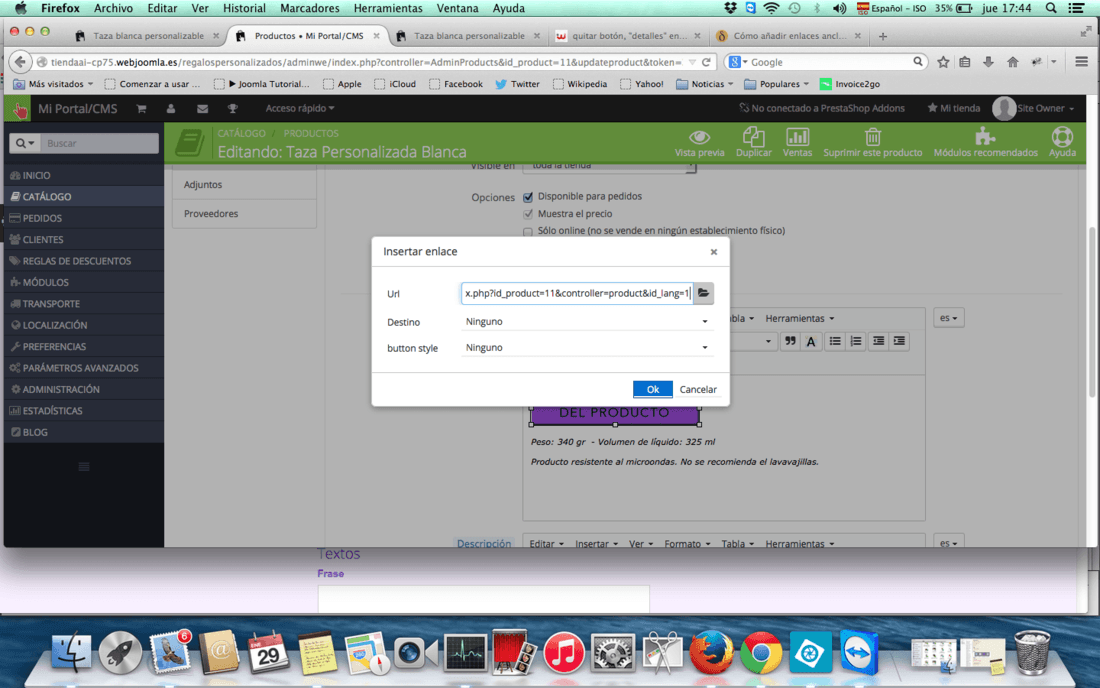Open Mi tienda link in header
Screen dimensions: 1100x688
point(953,108)
